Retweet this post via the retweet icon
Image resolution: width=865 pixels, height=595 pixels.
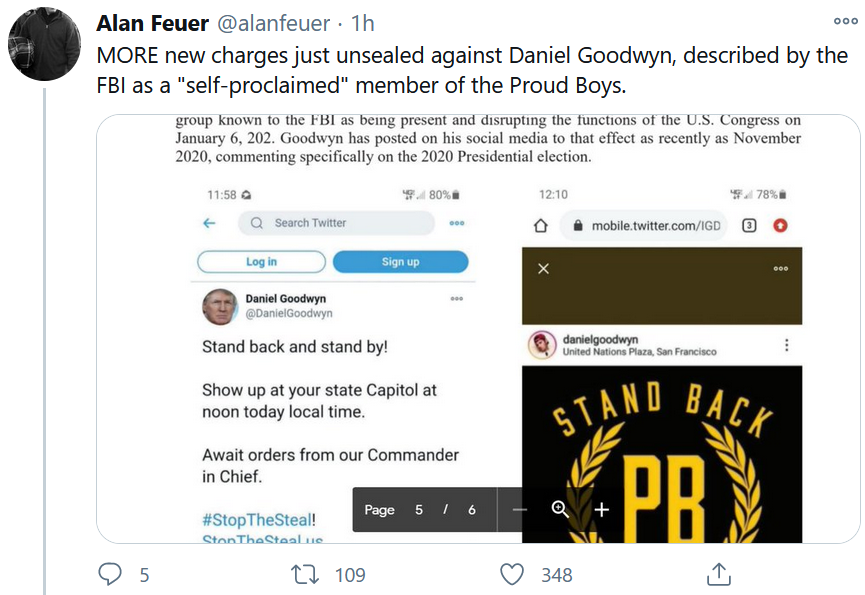(x=305, y=574)
